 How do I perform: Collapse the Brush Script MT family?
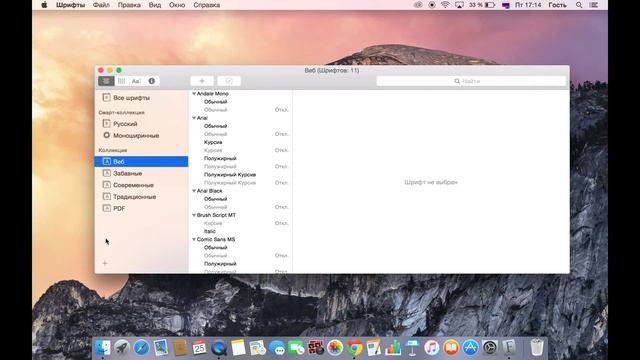[194, 215]
